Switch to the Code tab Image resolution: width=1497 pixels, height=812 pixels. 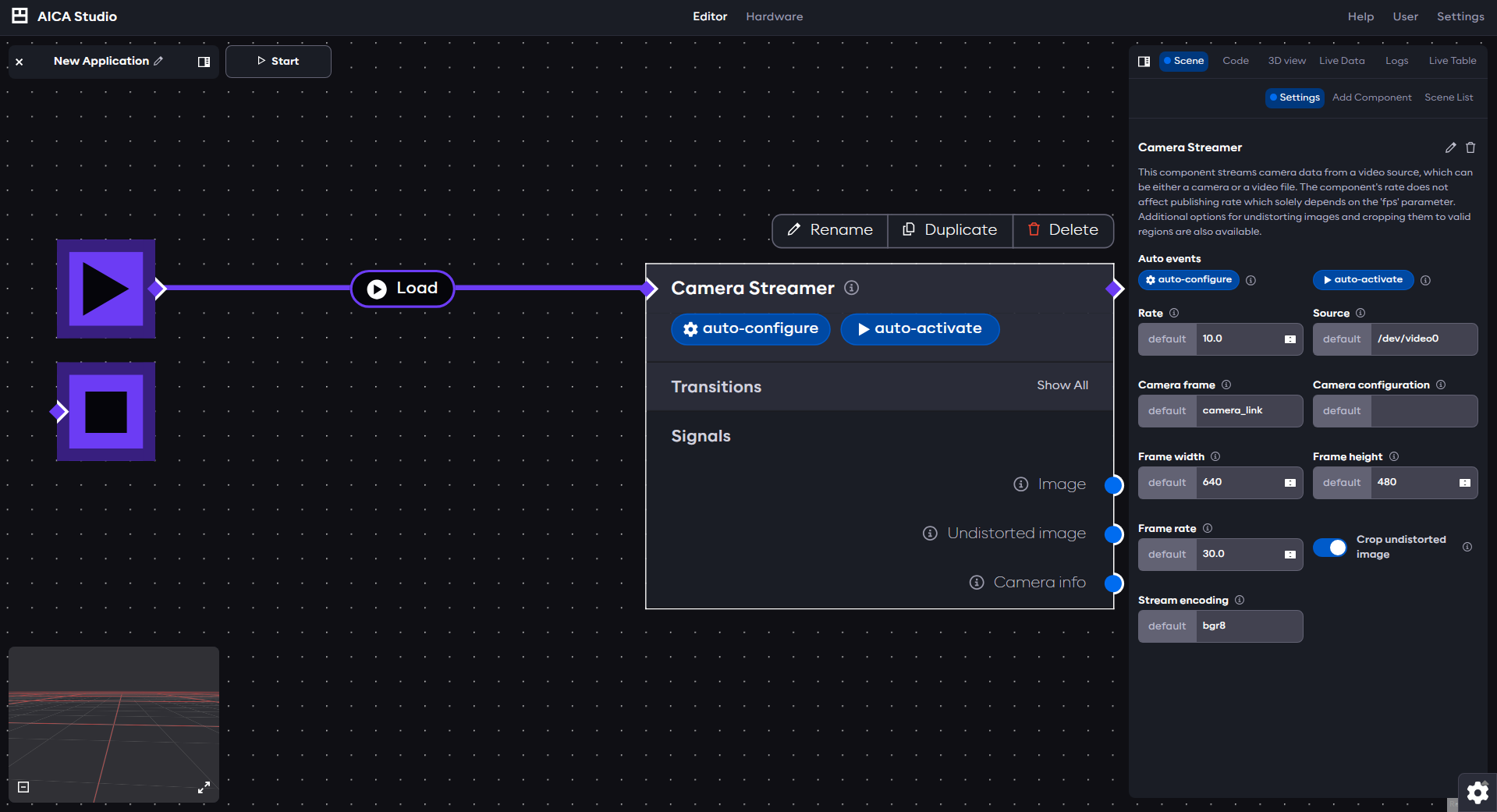[1235, 60]
